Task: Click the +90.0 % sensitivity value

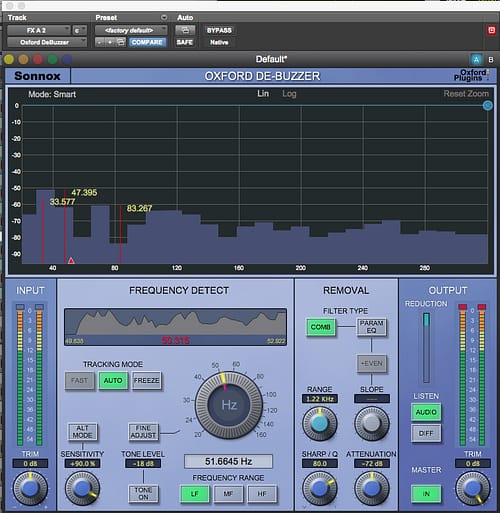Action: coord(82,463)
